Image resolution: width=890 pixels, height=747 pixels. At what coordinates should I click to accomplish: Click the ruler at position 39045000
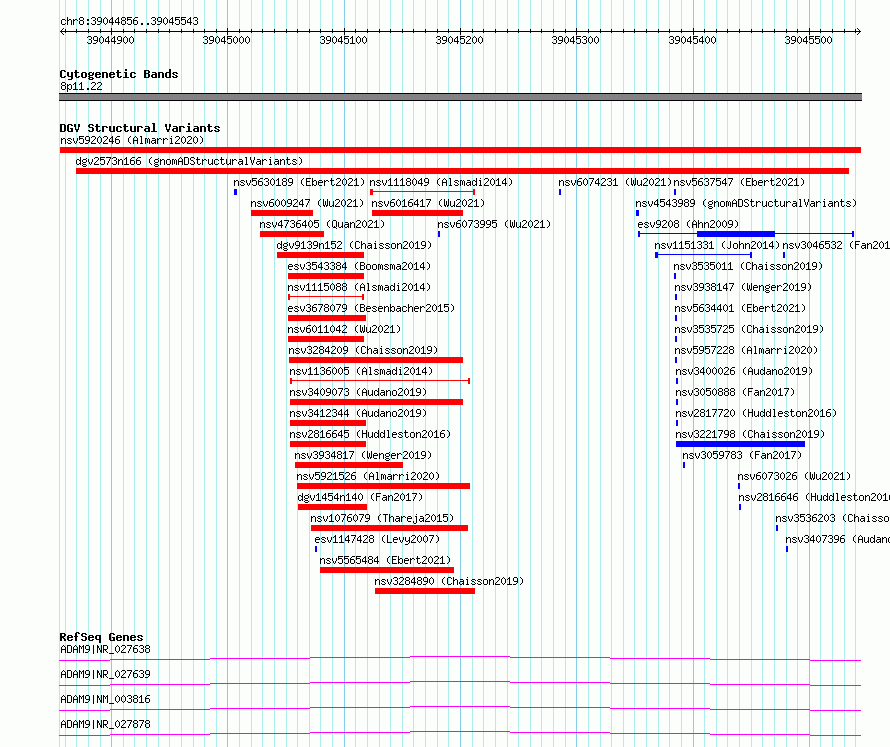(x=226, y=40)
